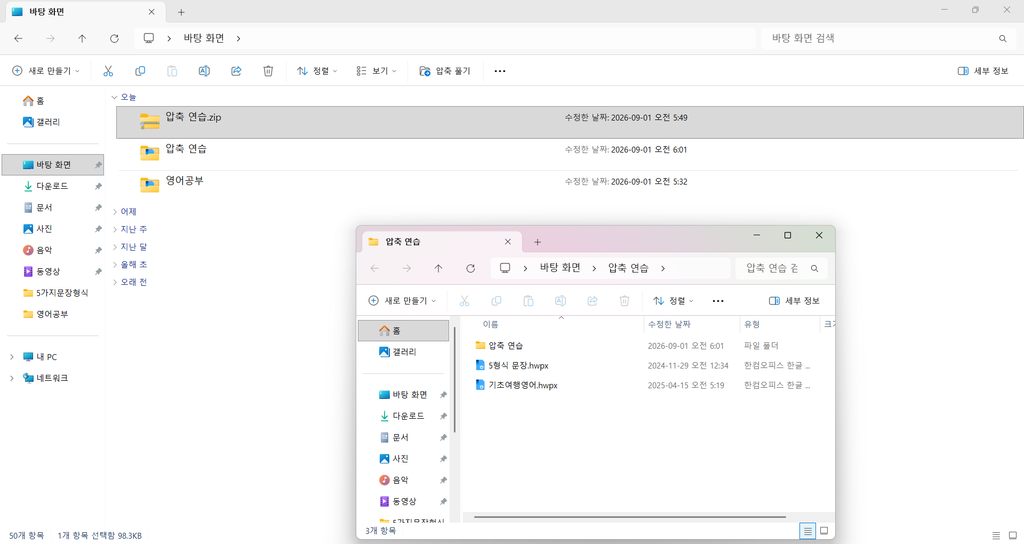Click 바탕 화면 breadcrumb in the front window address bar
This screenshot has width=1024, height=544.
coord(560,268)
